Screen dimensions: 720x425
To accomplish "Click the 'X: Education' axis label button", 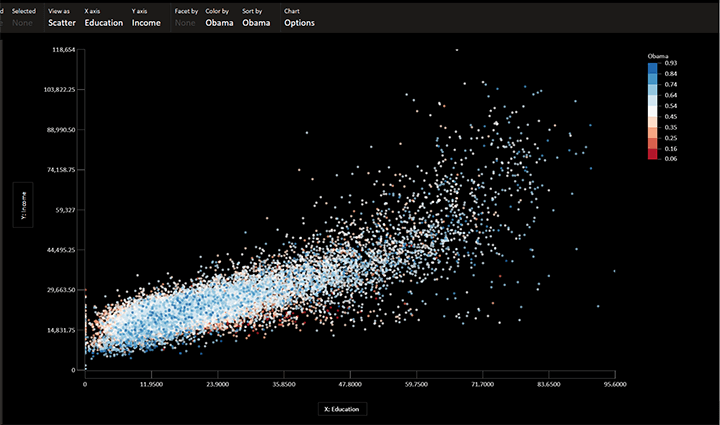I will (x=338, y=408).
